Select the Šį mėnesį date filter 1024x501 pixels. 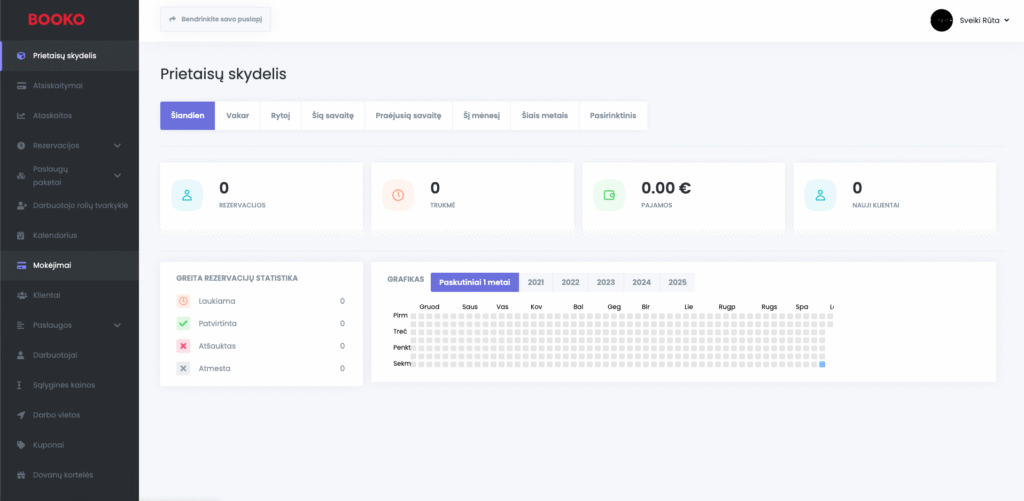(x=481, y=115)
